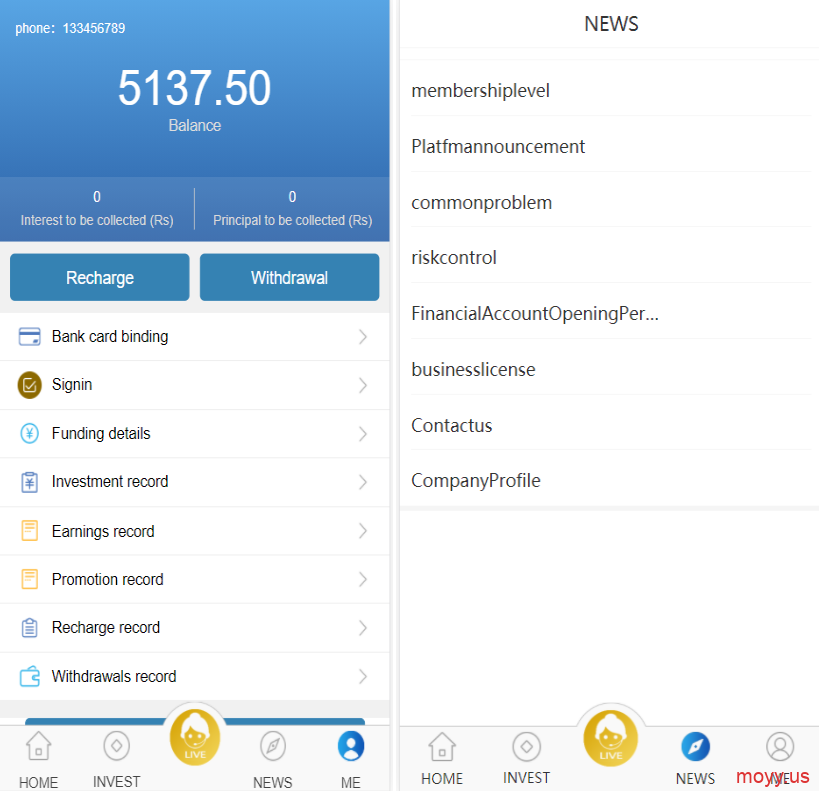Tap the NEWS compass icon in left screen
The image size is (819, 791).
pos(273,746)
